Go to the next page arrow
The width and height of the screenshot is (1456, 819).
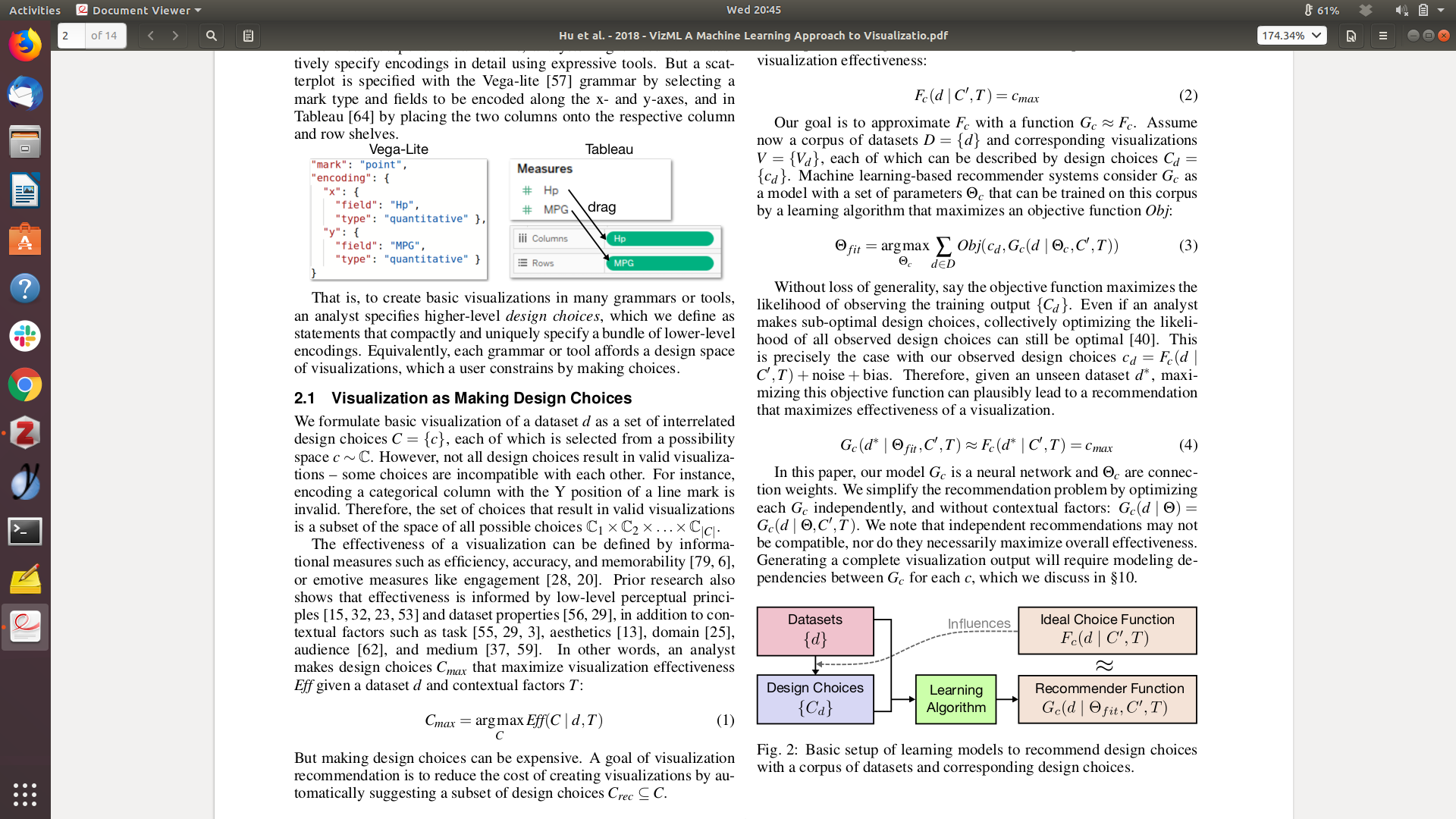(x=175, y=36)
